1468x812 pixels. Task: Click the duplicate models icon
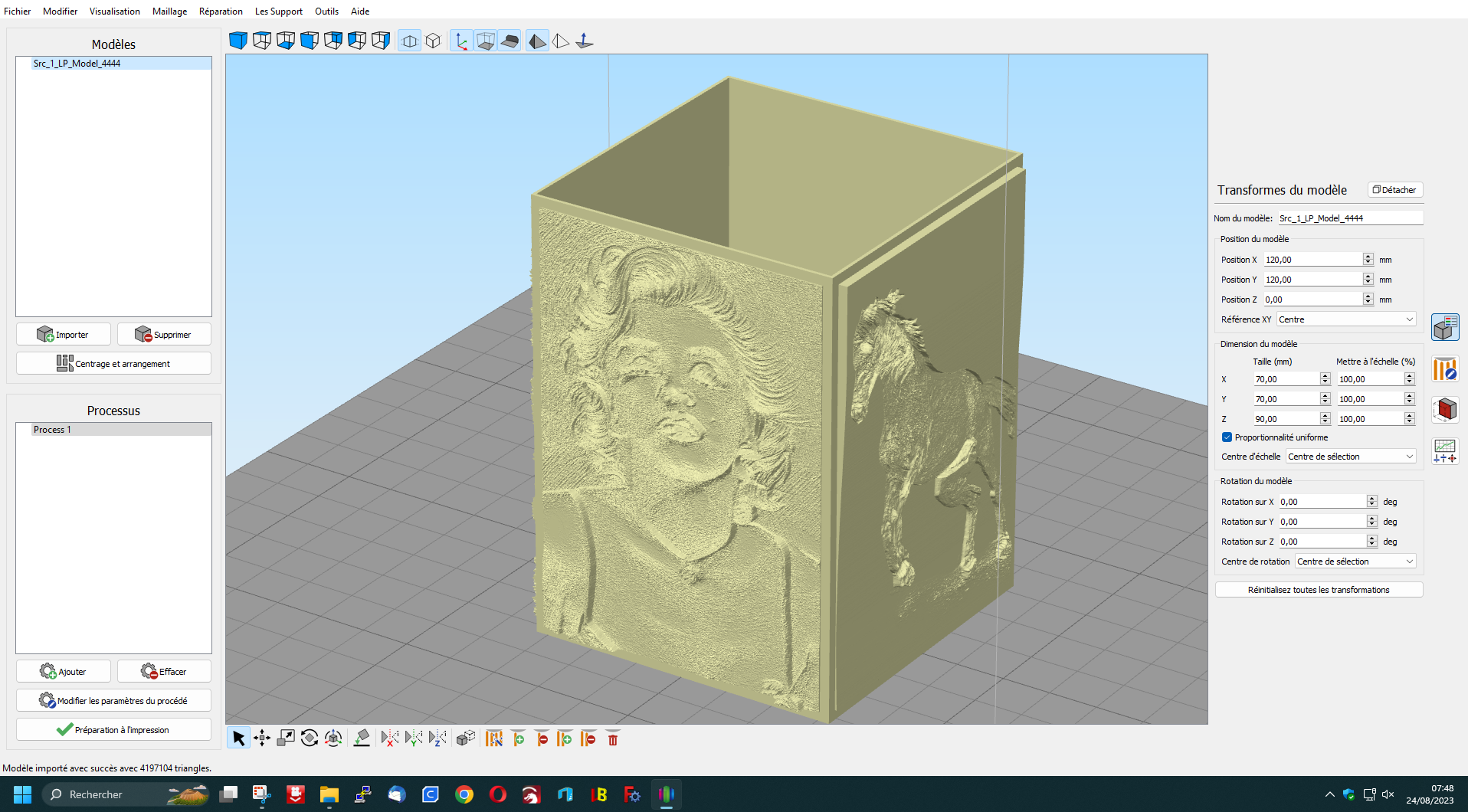tap(466, 738)
